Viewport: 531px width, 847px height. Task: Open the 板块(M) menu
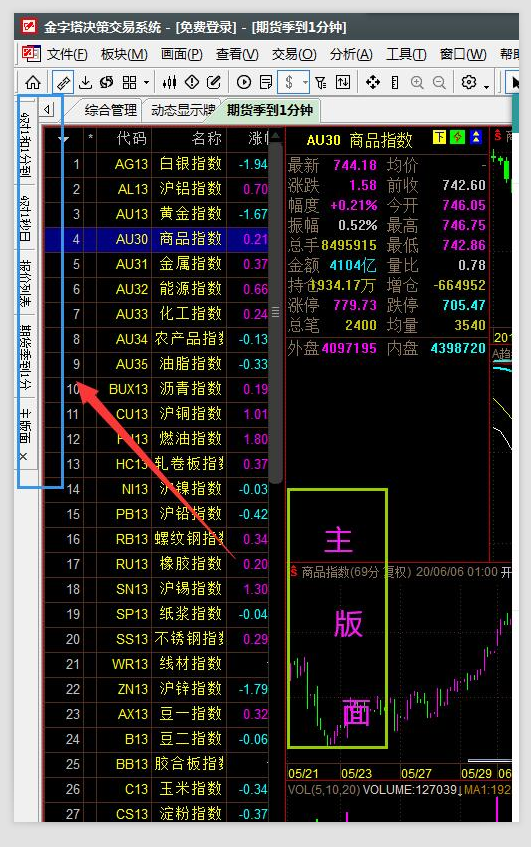tap(124, 54)
